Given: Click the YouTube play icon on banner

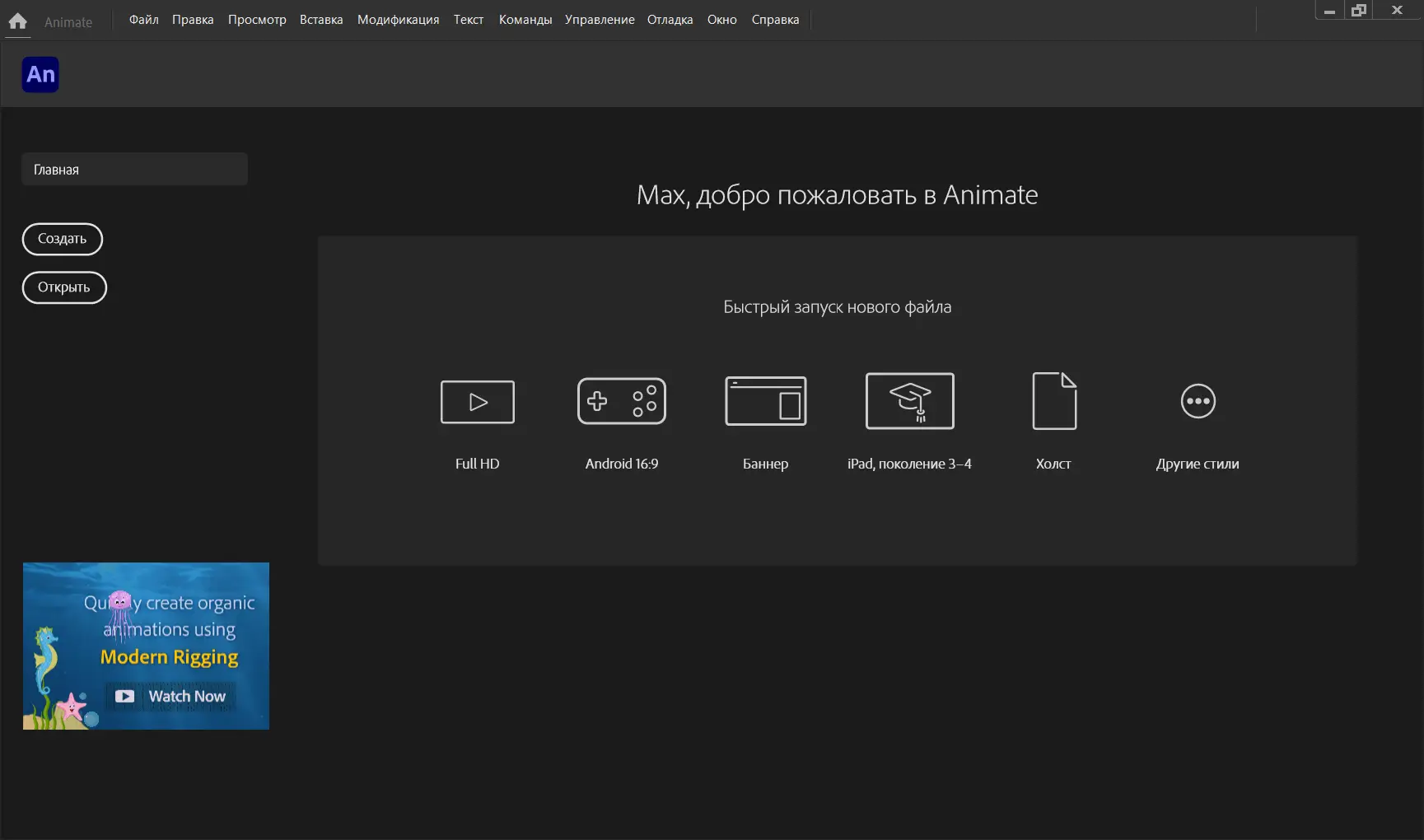Looking at the screenshot, I should (124, 697).
